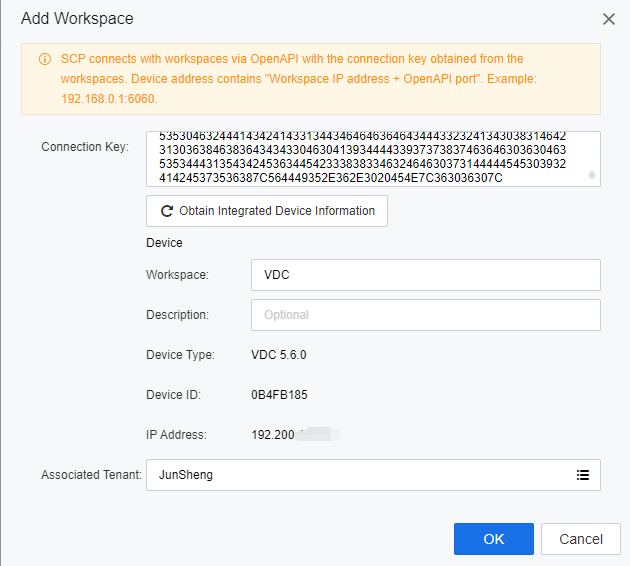Close the Add Workspace dialog
The height and width of the screenshot is (566, 630).
[609, 19]
